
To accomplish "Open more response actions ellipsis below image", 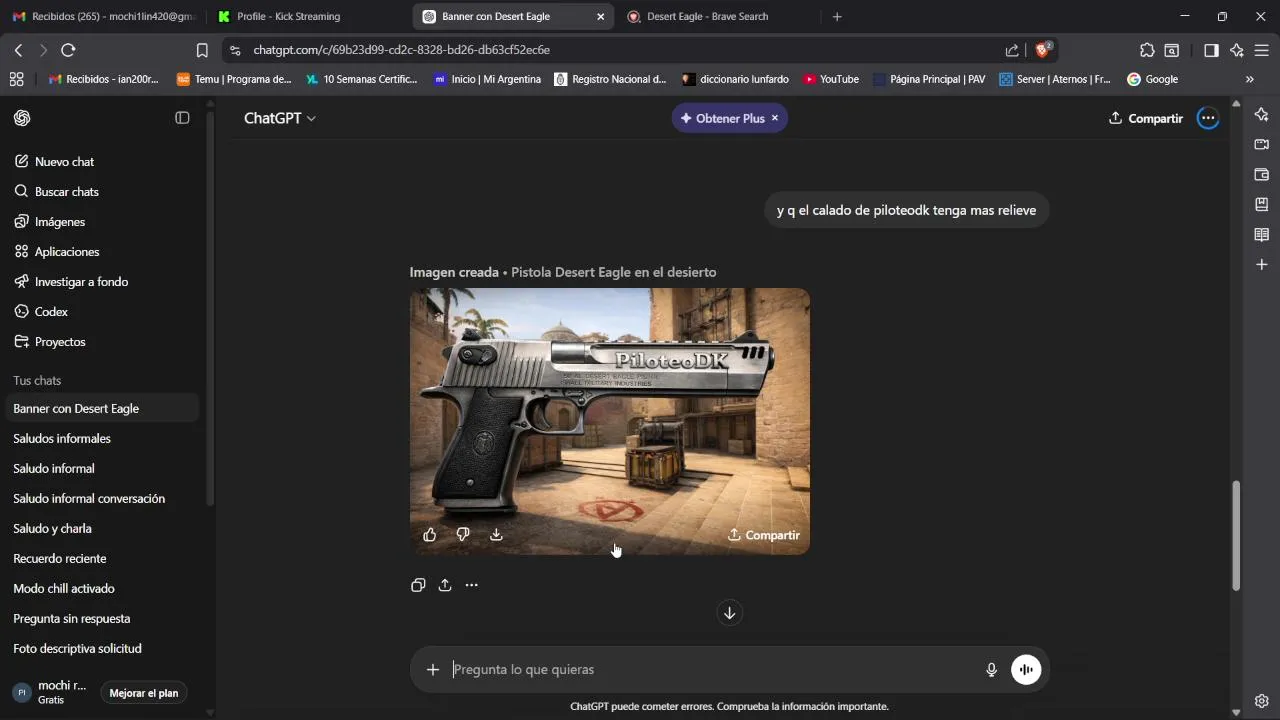I will pyautogui.click(x=472, y=585).
